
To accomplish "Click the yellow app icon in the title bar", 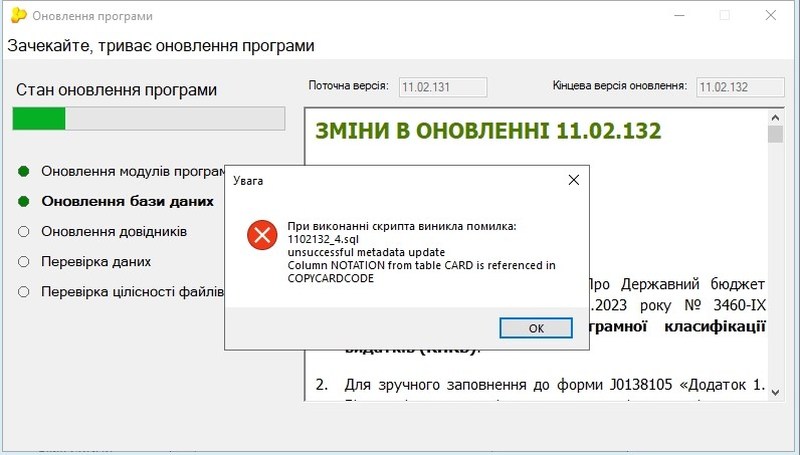I will pyautogui.click(x=17, y=16).
